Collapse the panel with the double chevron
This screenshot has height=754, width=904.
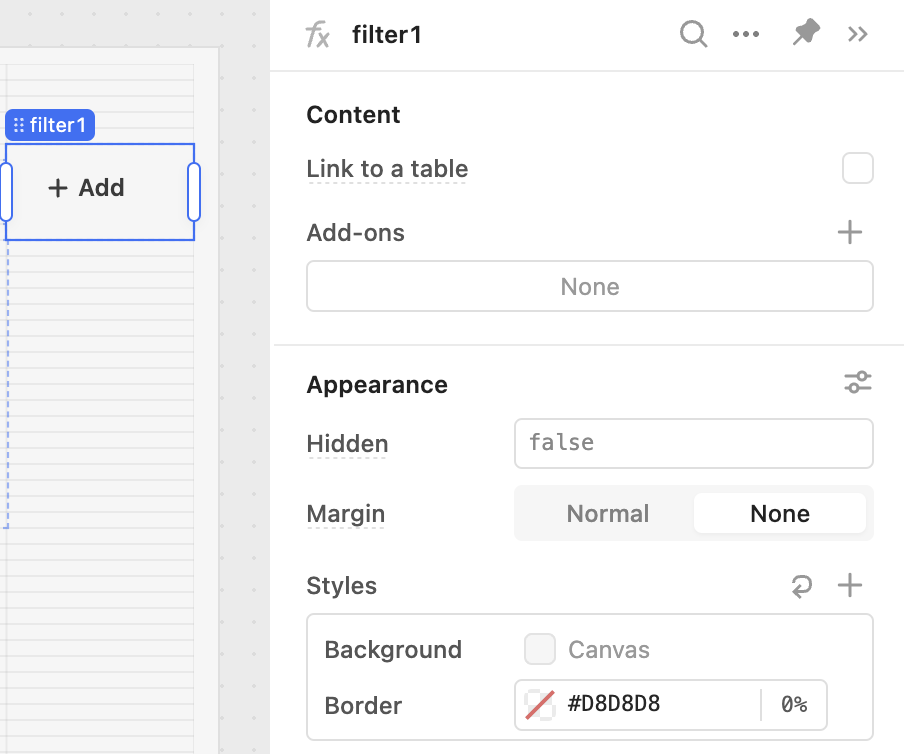click(x=857, y=34)
